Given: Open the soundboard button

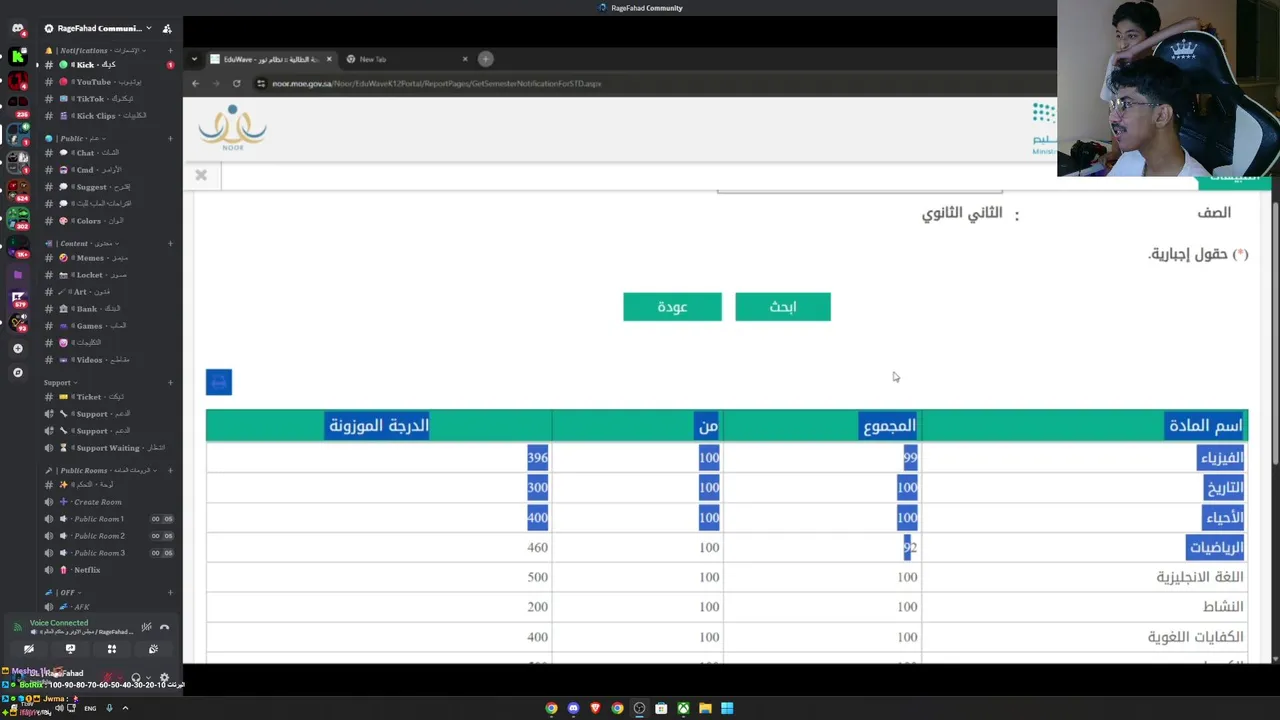Looking at the screenshot, I should pyautogui.click(x=153, y=649).
